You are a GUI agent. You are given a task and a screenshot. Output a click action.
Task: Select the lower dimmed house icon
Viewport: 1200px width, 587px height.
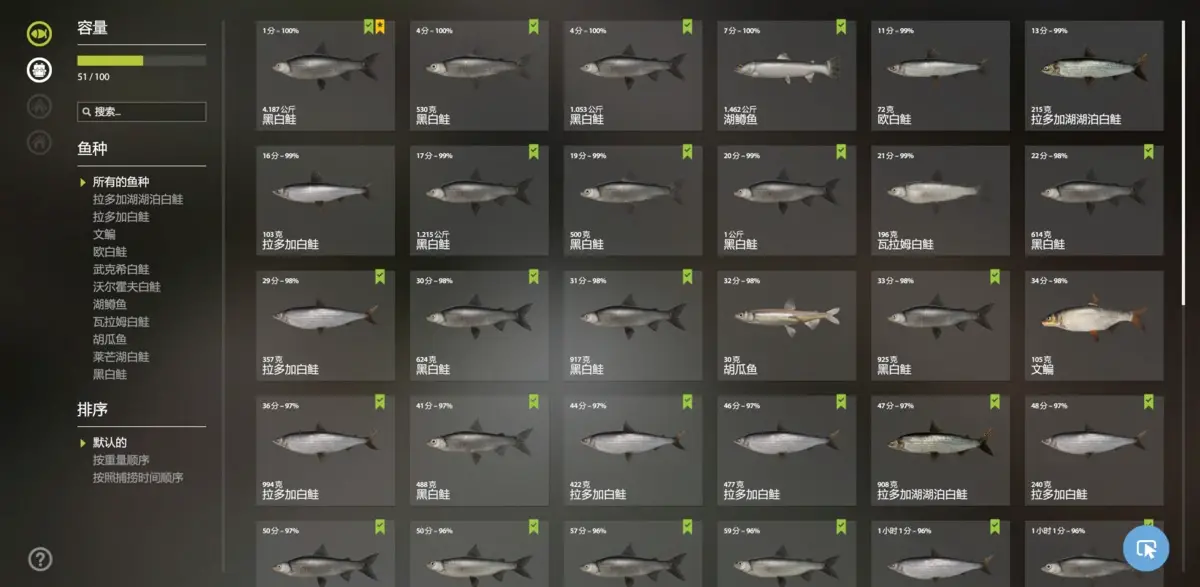click(x=39, y=143)
